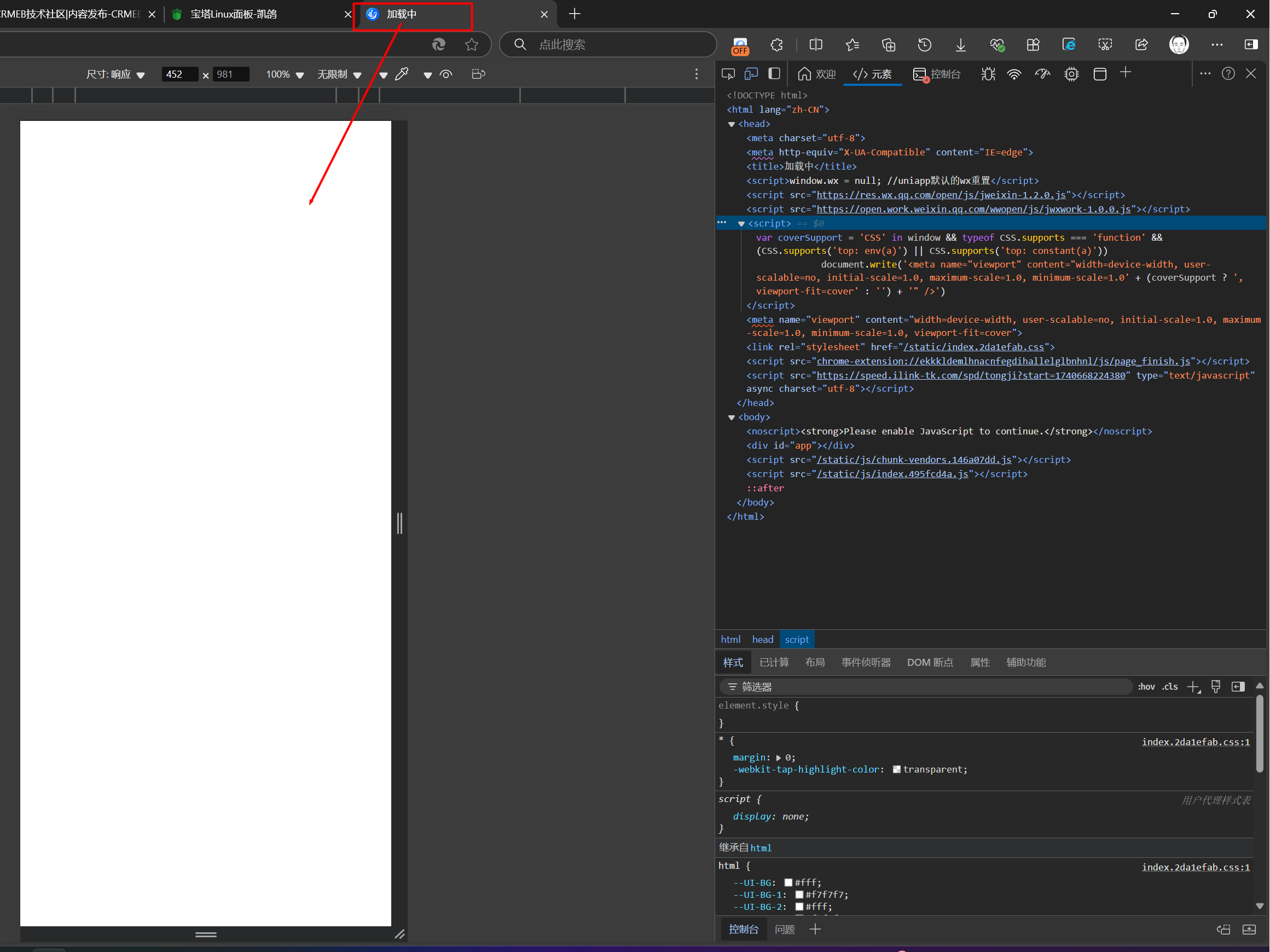Toggle the computed styles sidebar pane
Screen dimensions: 1270x952
pos(1238,687)
